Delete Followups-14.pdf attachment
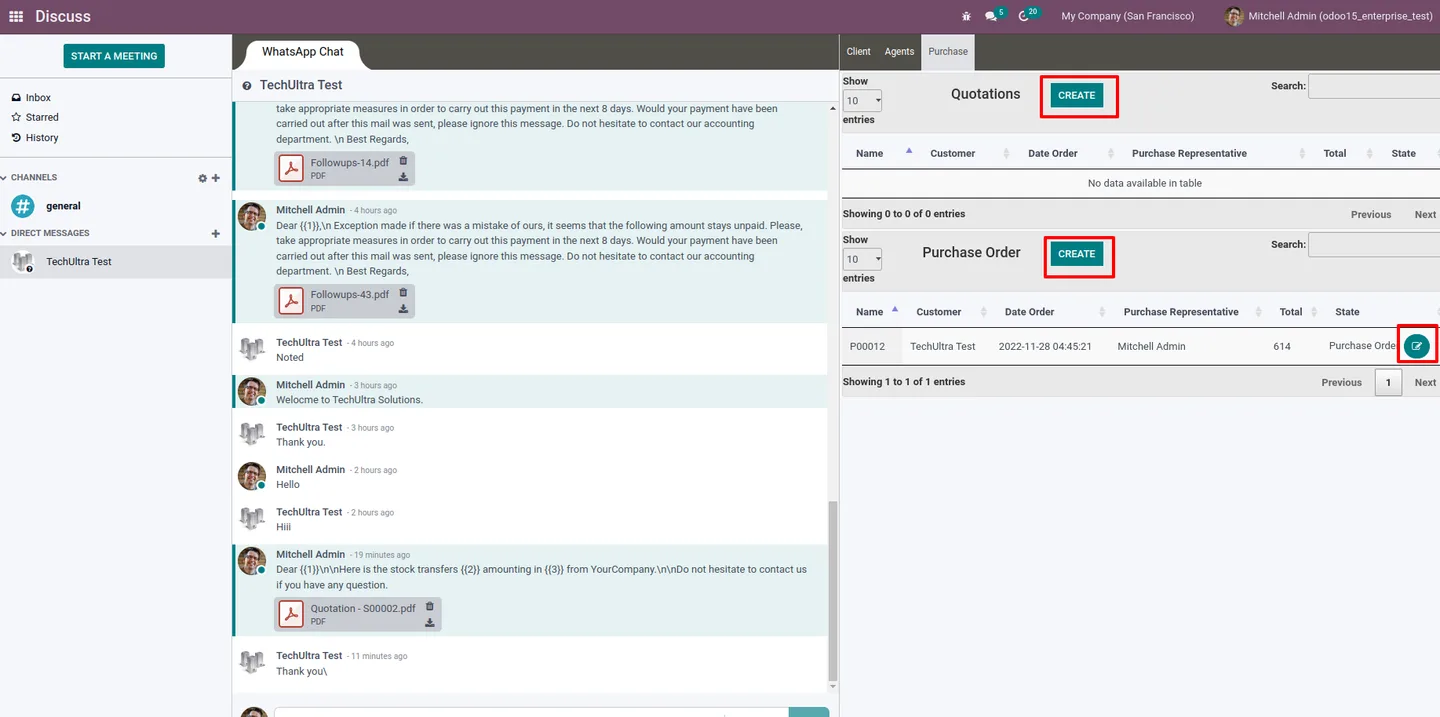The width and height of the screenshot is (1440, 717). (403, 160)
